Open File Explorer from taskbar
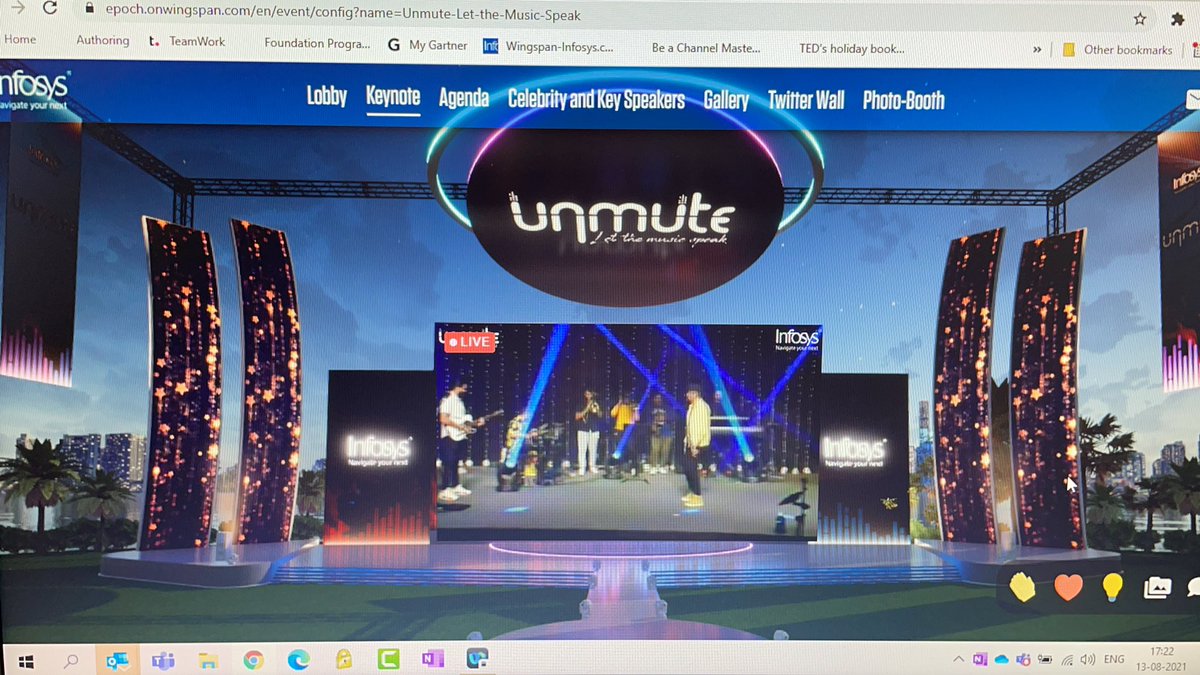This screenshot has width=1200, height=675. point(207,660)
